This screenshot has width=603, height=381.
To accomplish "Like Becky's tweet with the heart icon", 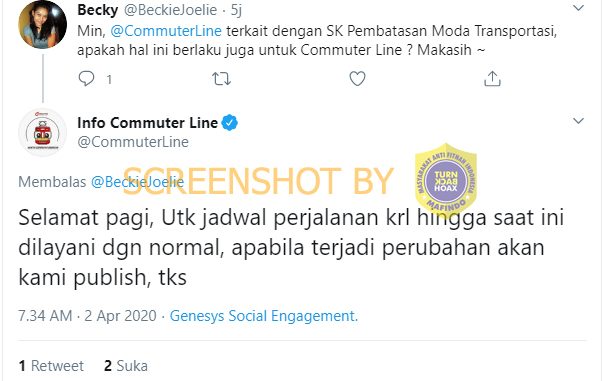I will pos(357,79).
